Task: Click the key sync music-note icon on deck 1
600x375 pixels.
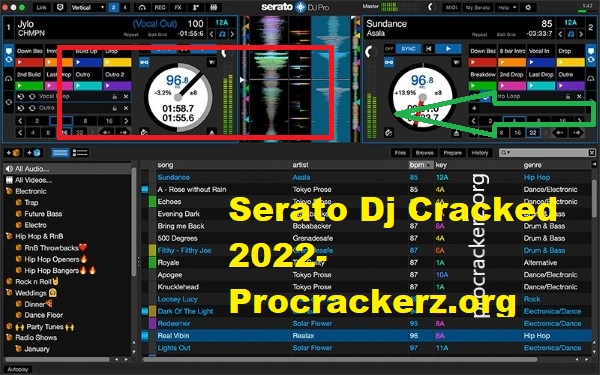Action: (222, 34)
